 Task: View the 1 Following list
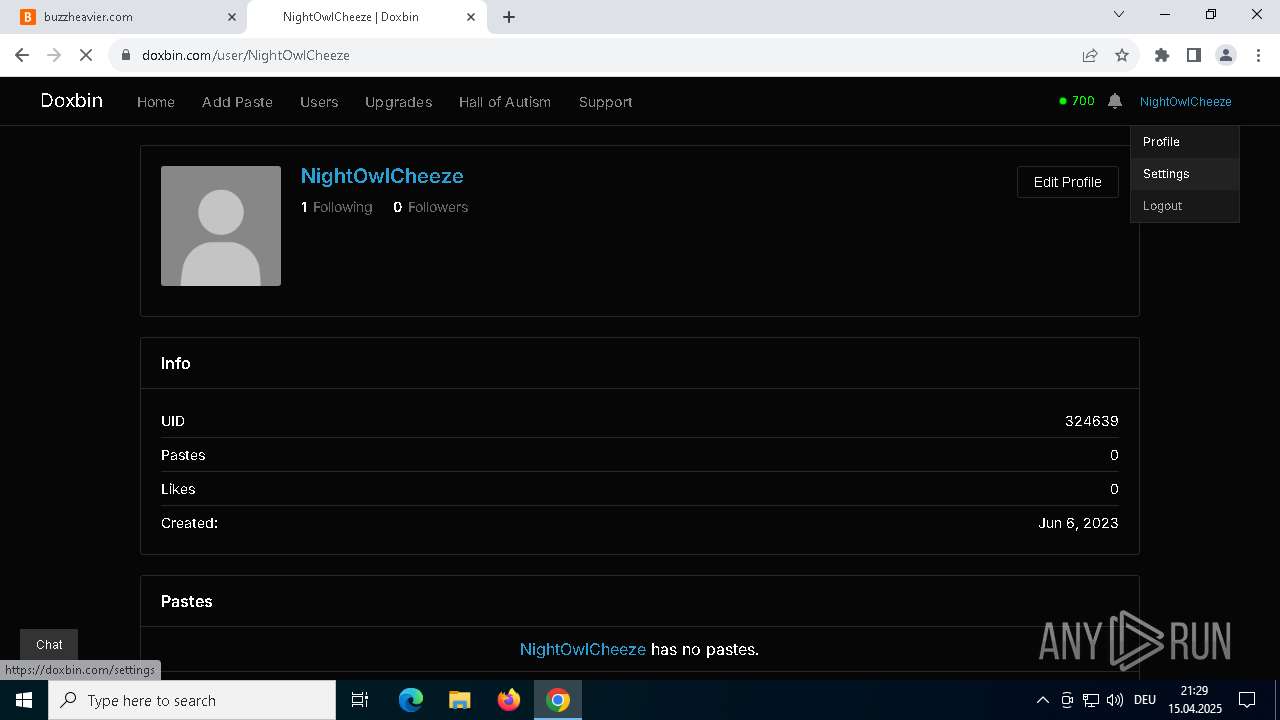(337, 207)
